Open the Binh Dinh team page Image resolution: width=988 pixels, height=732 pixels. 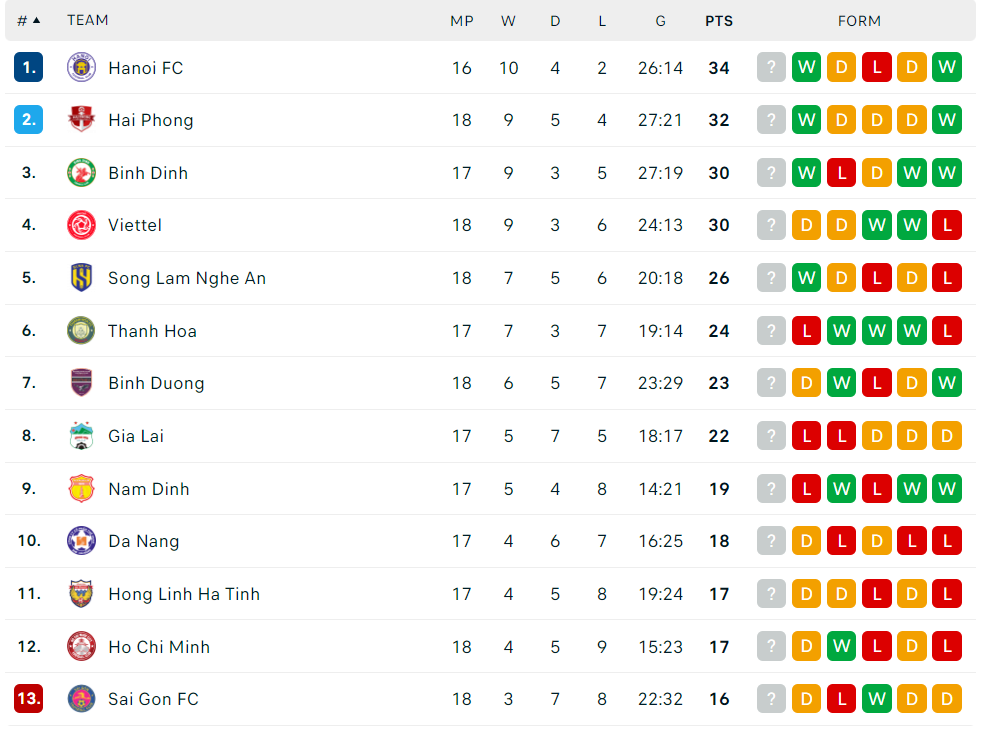click(149, 172)
